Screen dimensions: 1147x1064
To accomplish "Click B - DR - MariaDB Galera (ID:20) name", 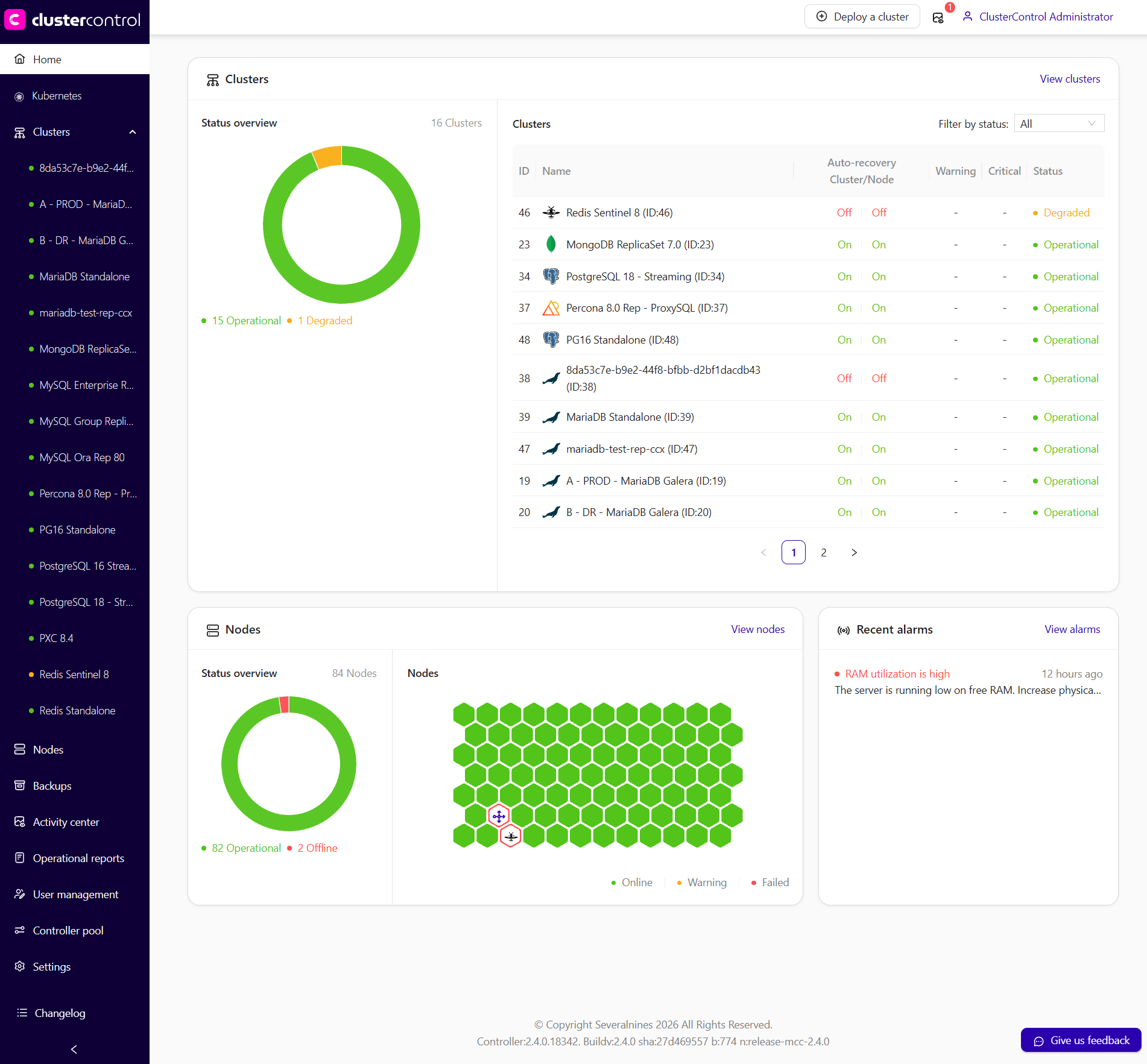I will [x=639, y=512].
